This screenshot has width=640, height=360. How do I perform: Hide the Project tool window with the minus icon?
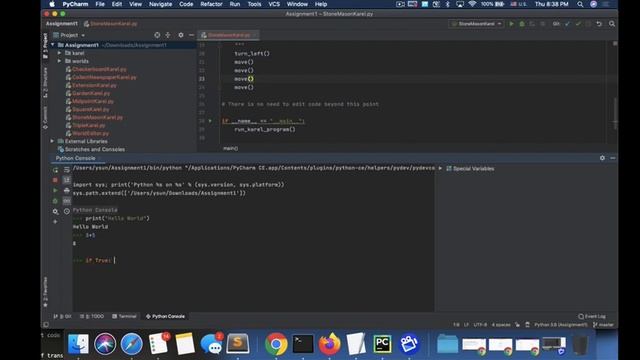tap(191, 35)
